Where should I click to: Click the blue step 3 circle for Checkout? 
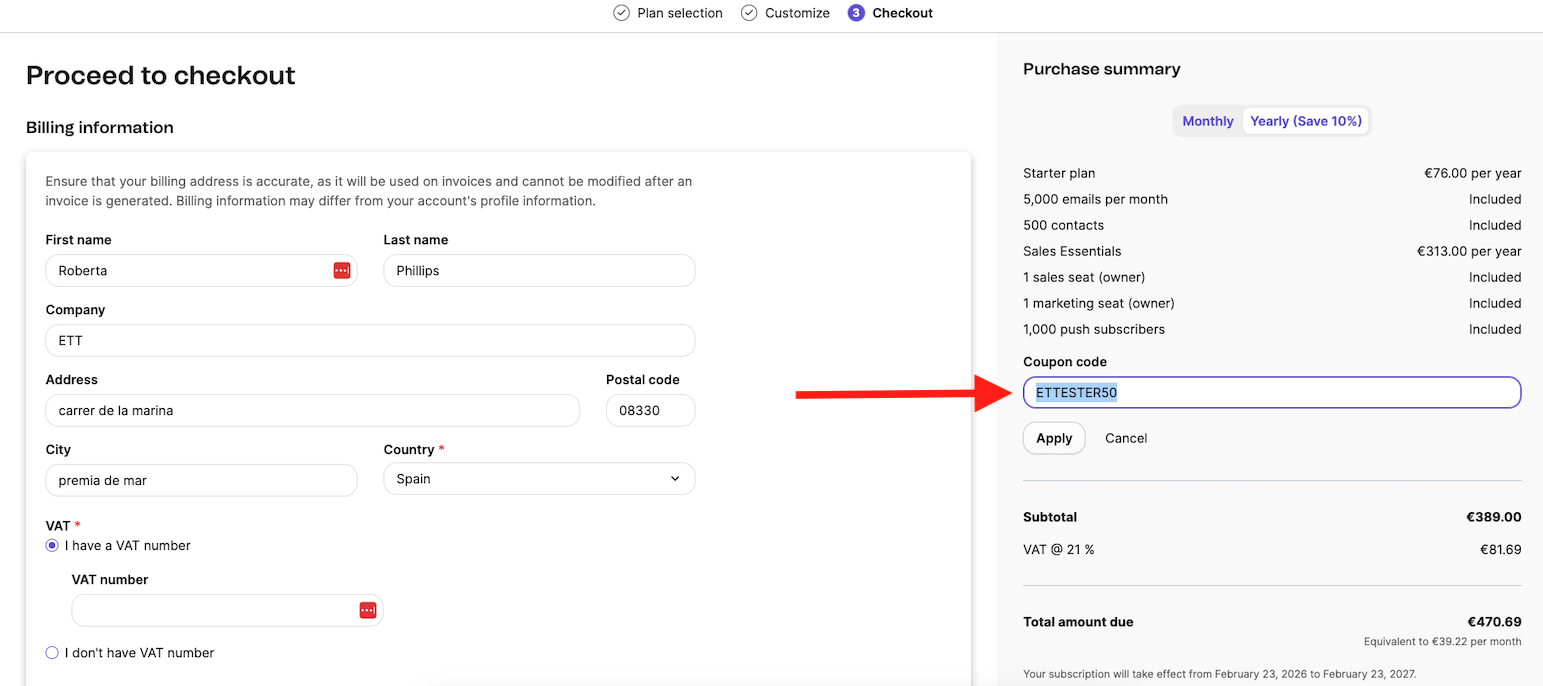click(855, 13)
